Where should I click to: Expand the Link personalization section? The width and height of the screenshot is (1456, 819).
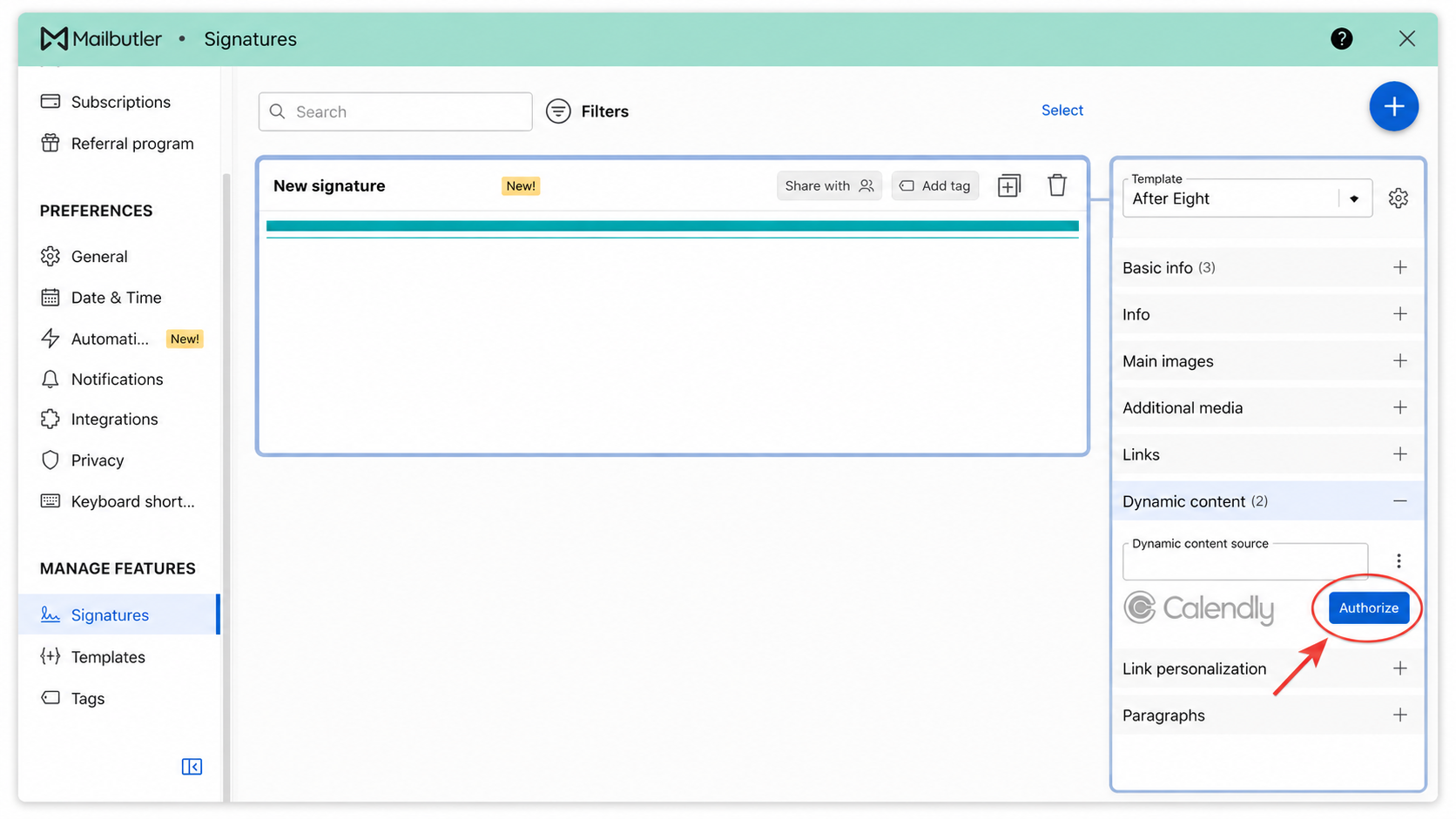click(x=1267, y=668)
